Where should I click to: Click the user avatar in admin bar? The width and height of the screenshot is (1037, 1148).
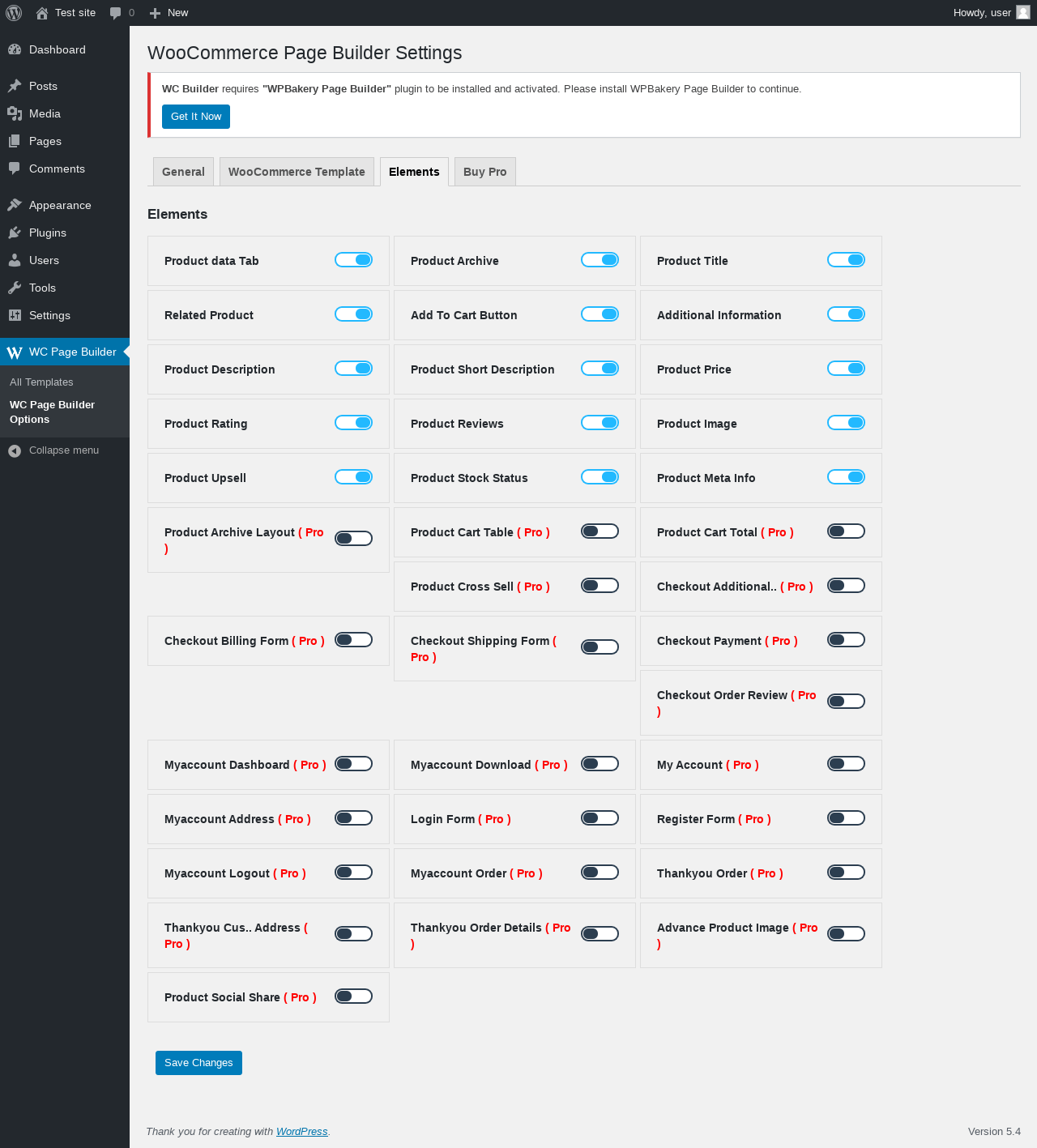(1023, 13)
